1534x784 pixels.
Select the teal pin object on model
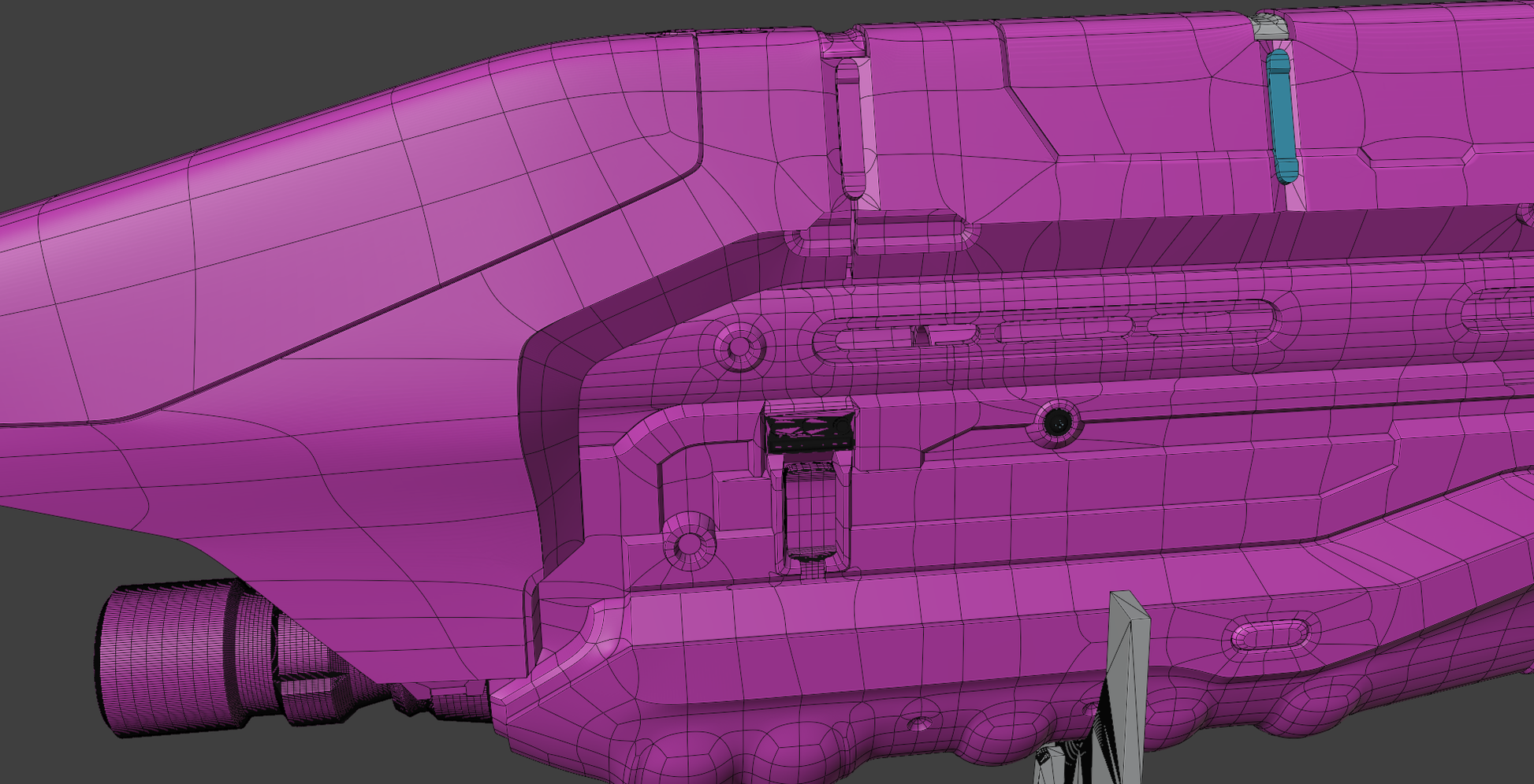tap(1282, 117)
